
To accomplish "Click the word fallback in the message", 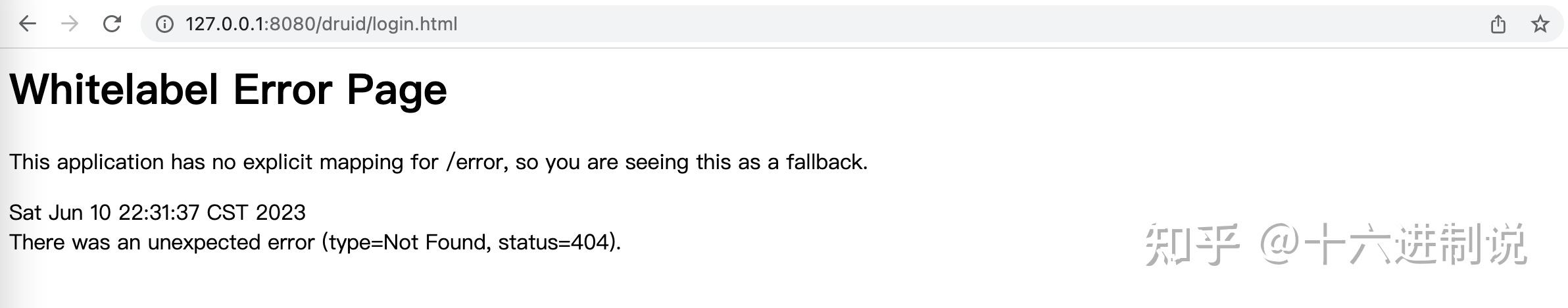I will (825, 162).
